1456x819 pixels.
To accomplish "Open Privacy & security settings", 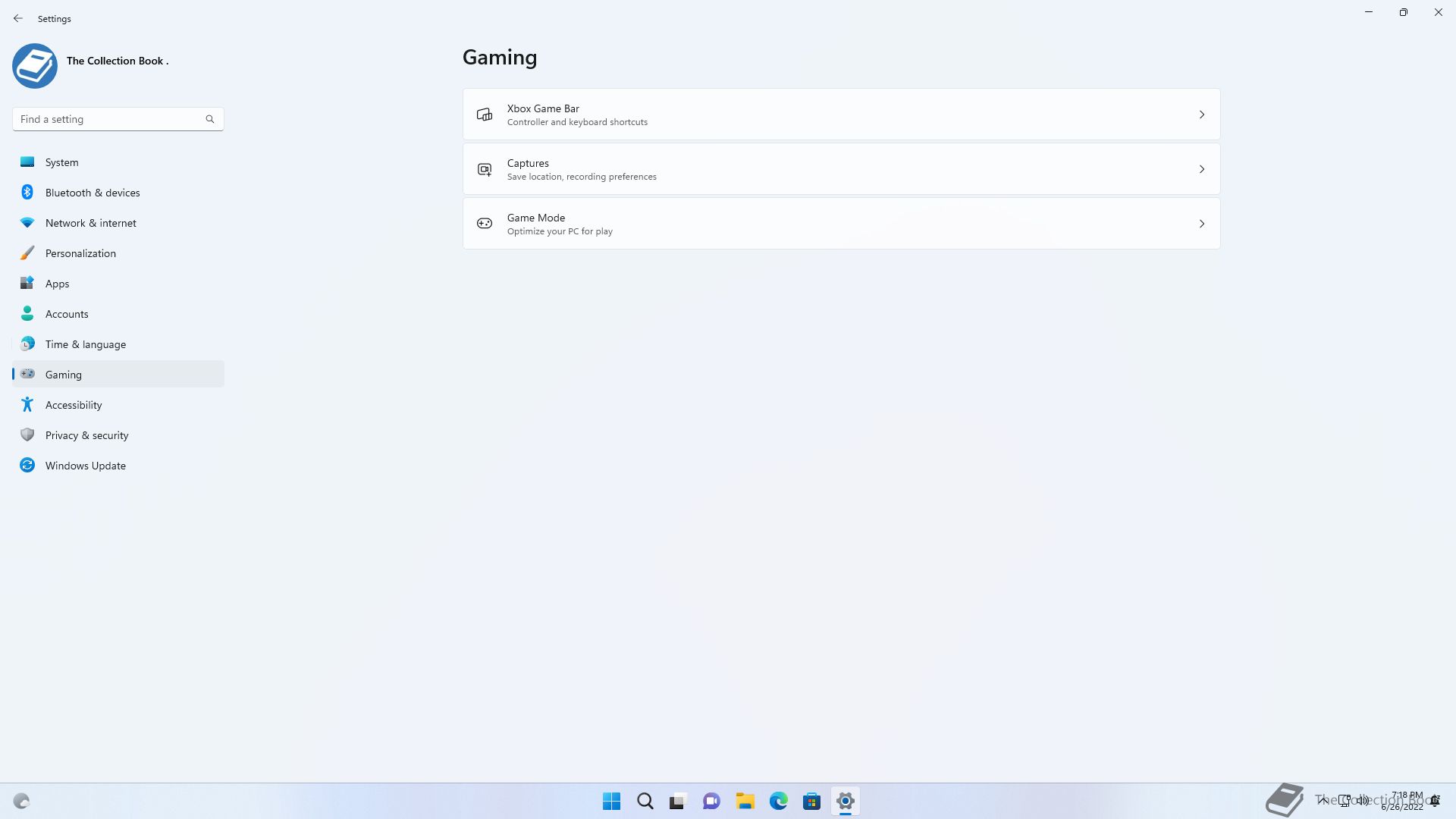I will click(x=86, y=435).
